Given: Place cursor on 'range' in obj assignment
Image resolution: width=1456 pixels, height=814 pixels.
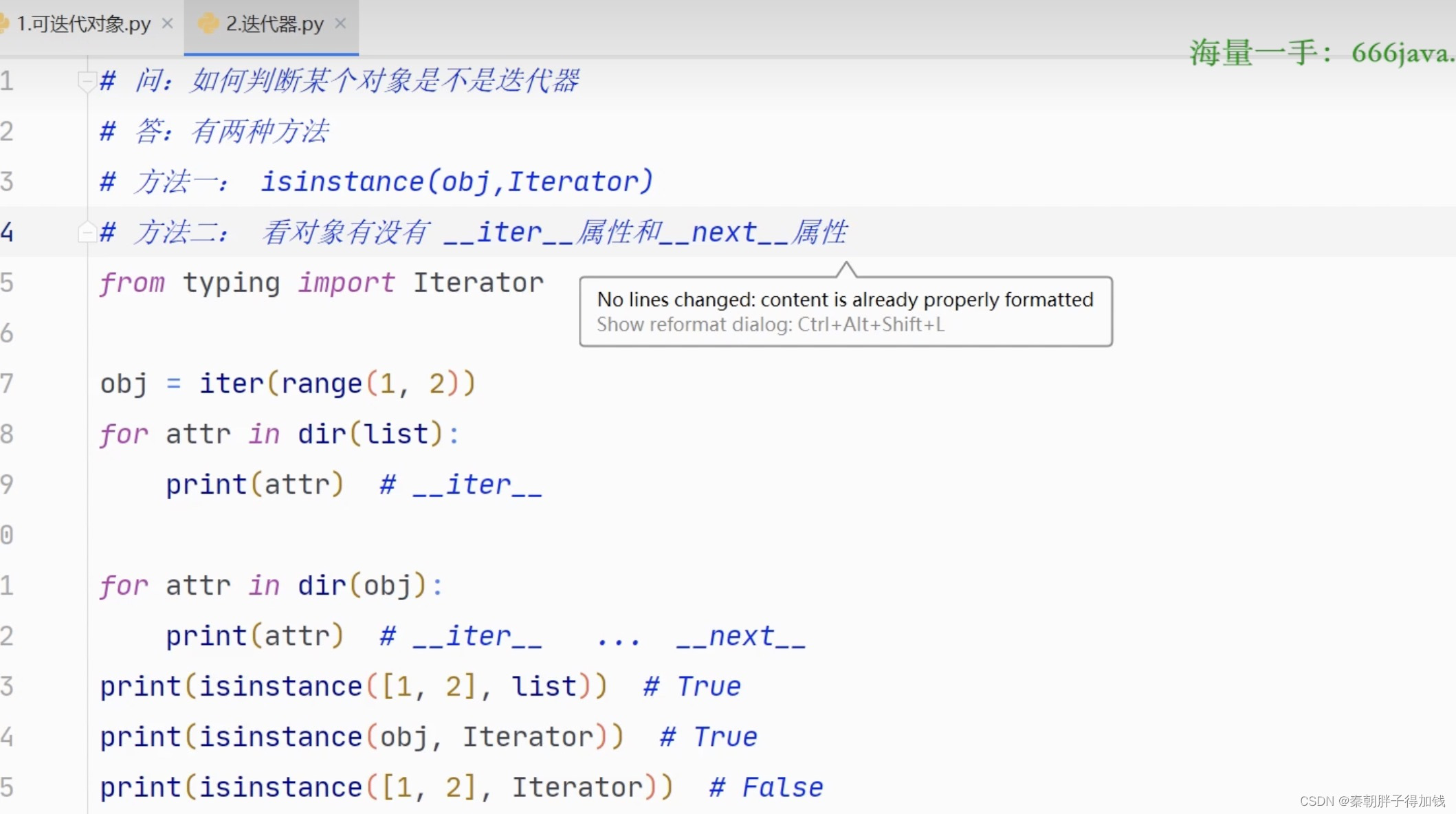Looking at the screenshot, I should [x=321, y=384].
